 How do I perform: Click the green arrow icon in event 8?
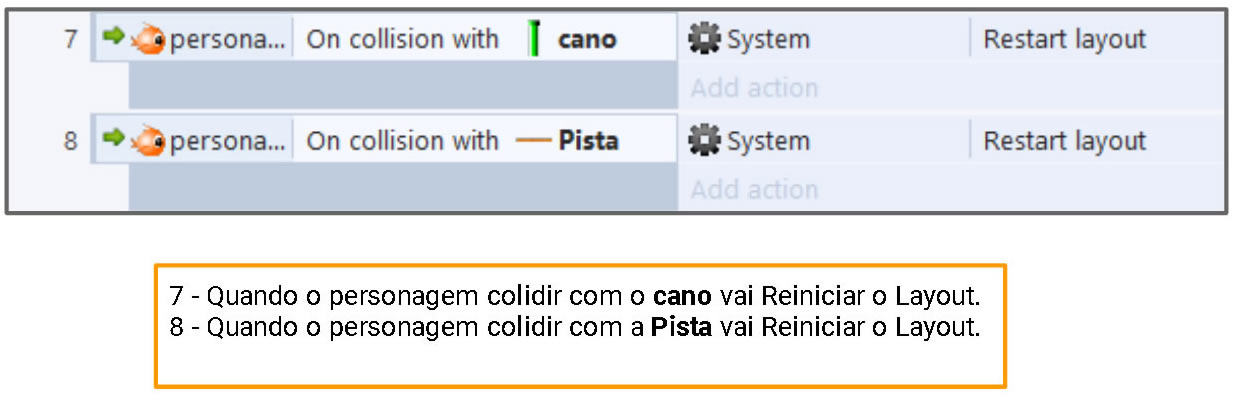113,138
